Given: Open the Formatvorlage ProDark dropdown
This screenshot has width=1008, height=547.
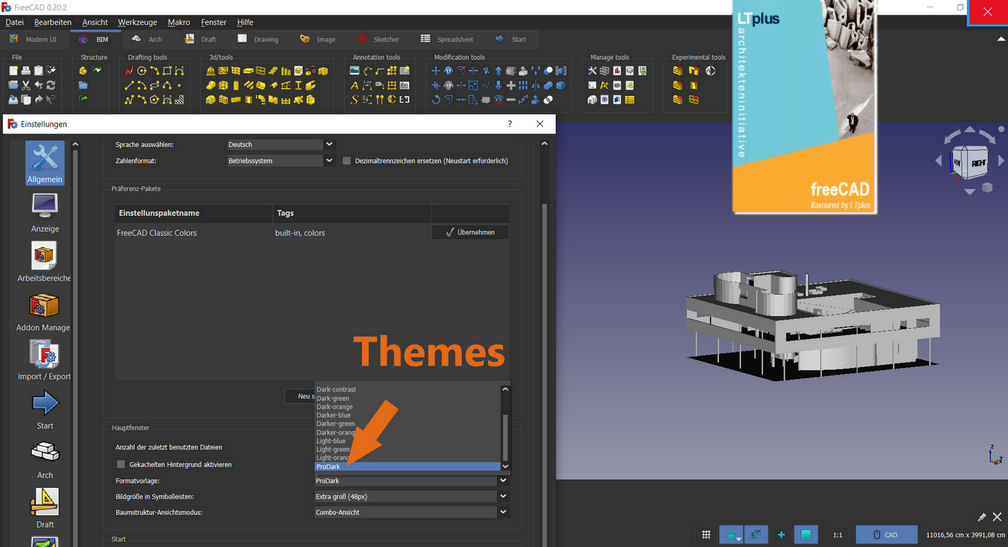Looking at the screenshot, I should pos(411,481).
